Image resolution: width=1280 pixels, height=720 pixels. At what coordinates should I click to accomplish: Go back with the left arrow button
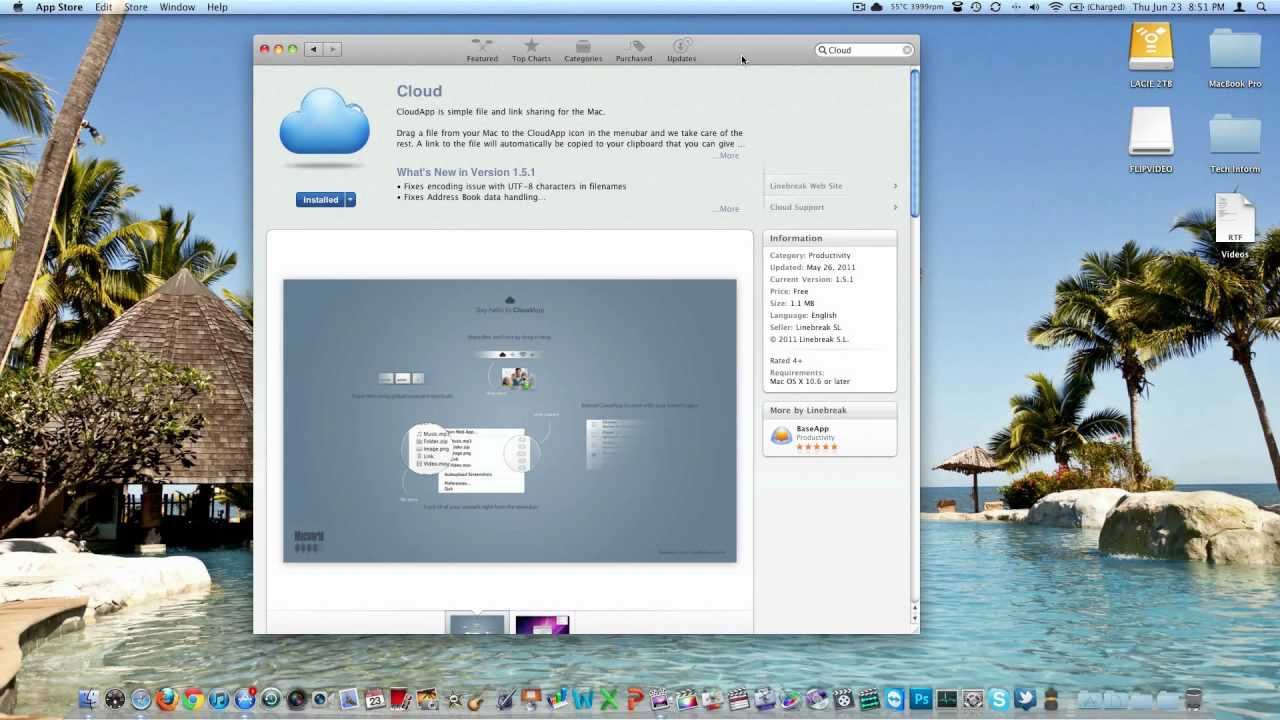tap(313, 49)
